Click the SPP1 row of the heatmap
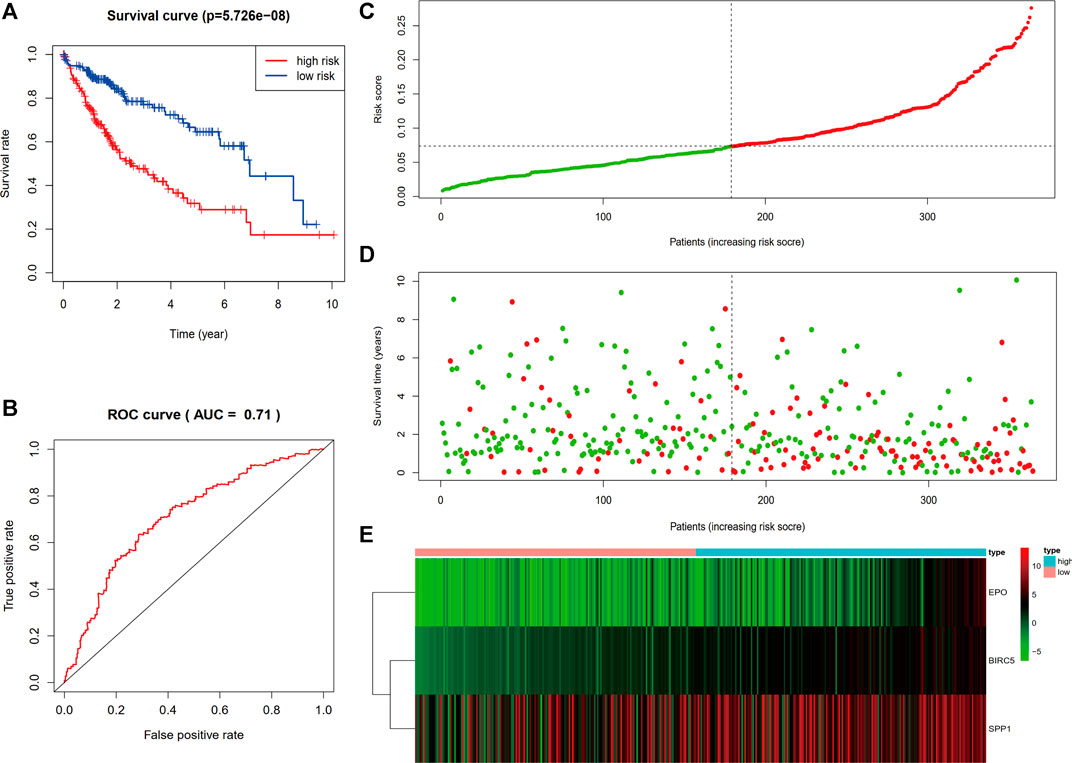Screen dimensions: 1072x763 click(x=700, y=729)
